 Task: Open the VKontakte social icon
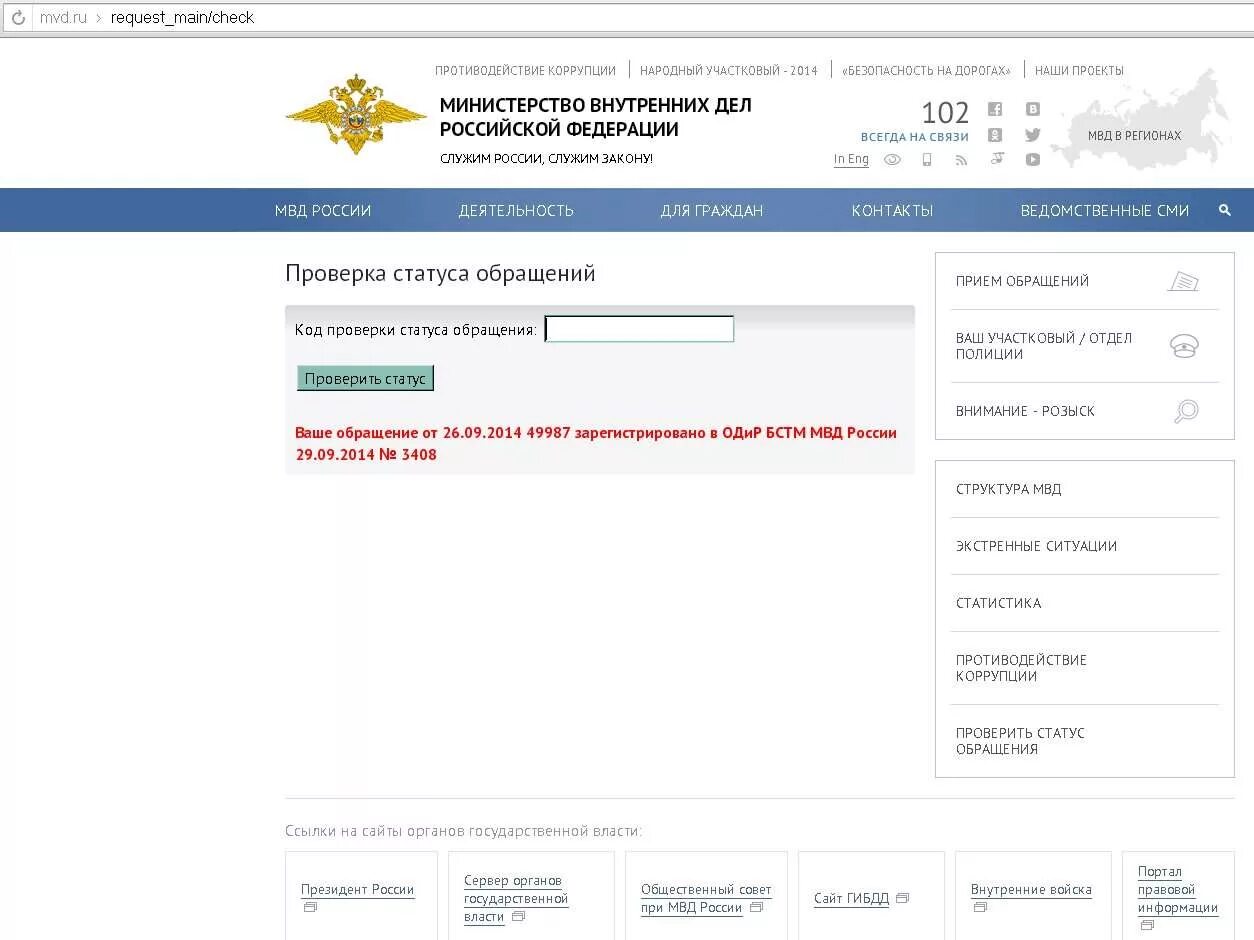coord(1032,109)
